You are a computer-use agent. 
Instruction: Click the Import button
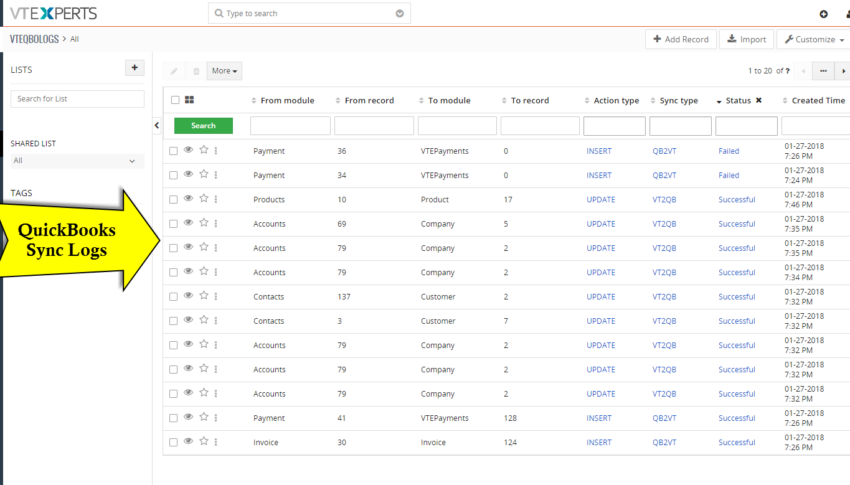(x=746, y=40)
